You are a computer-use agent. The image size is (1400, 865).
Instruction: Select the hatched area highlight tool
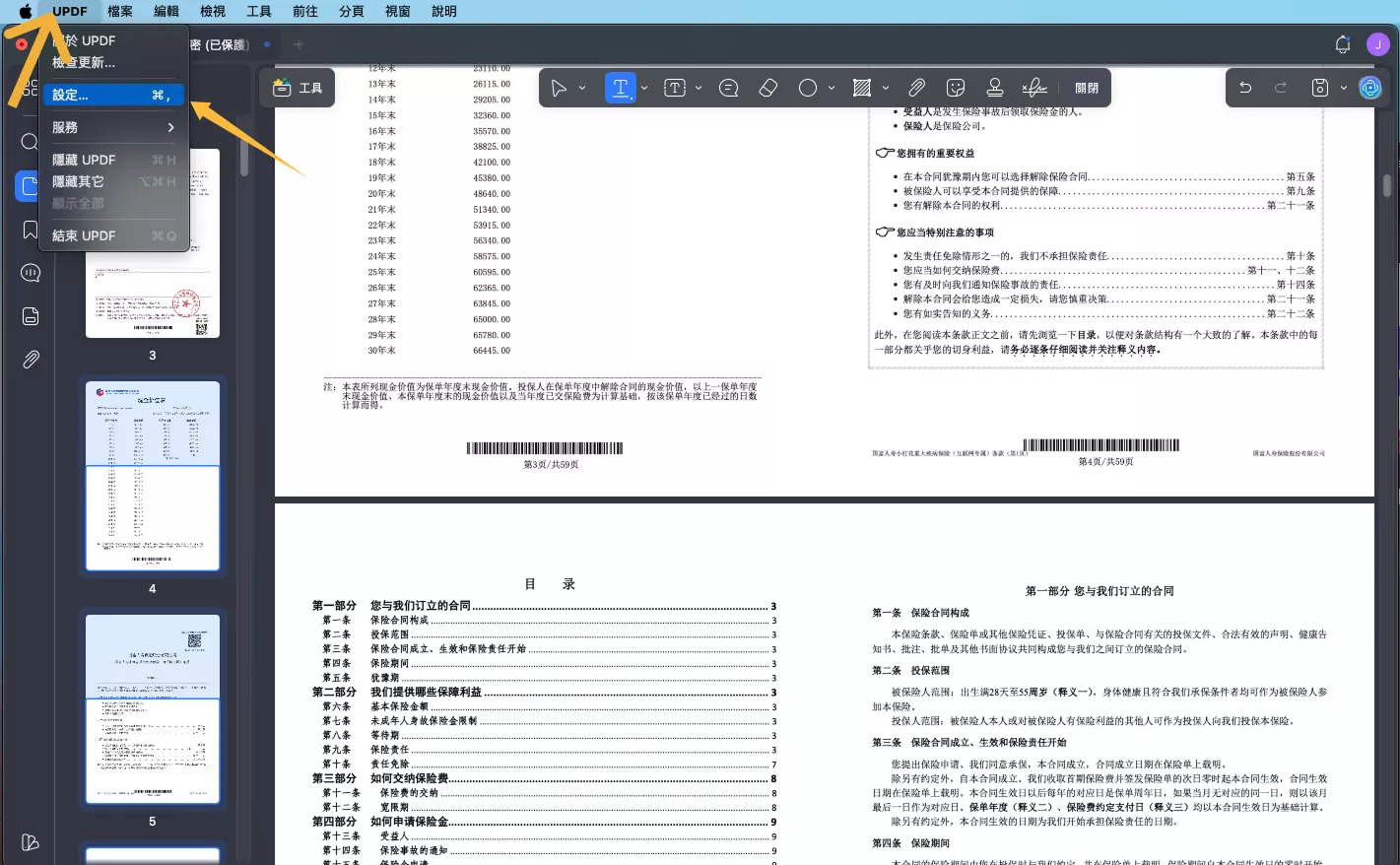pyautogui.click(x=862, y=88)
